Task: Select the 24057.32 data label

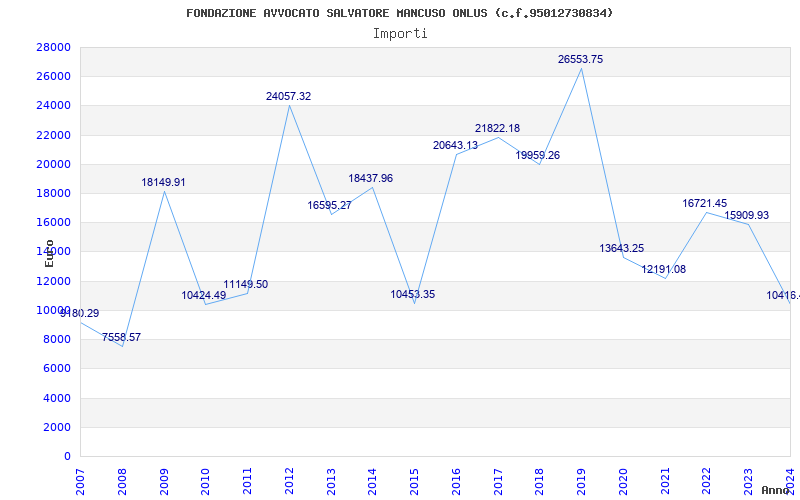Action: pos(288,96)
